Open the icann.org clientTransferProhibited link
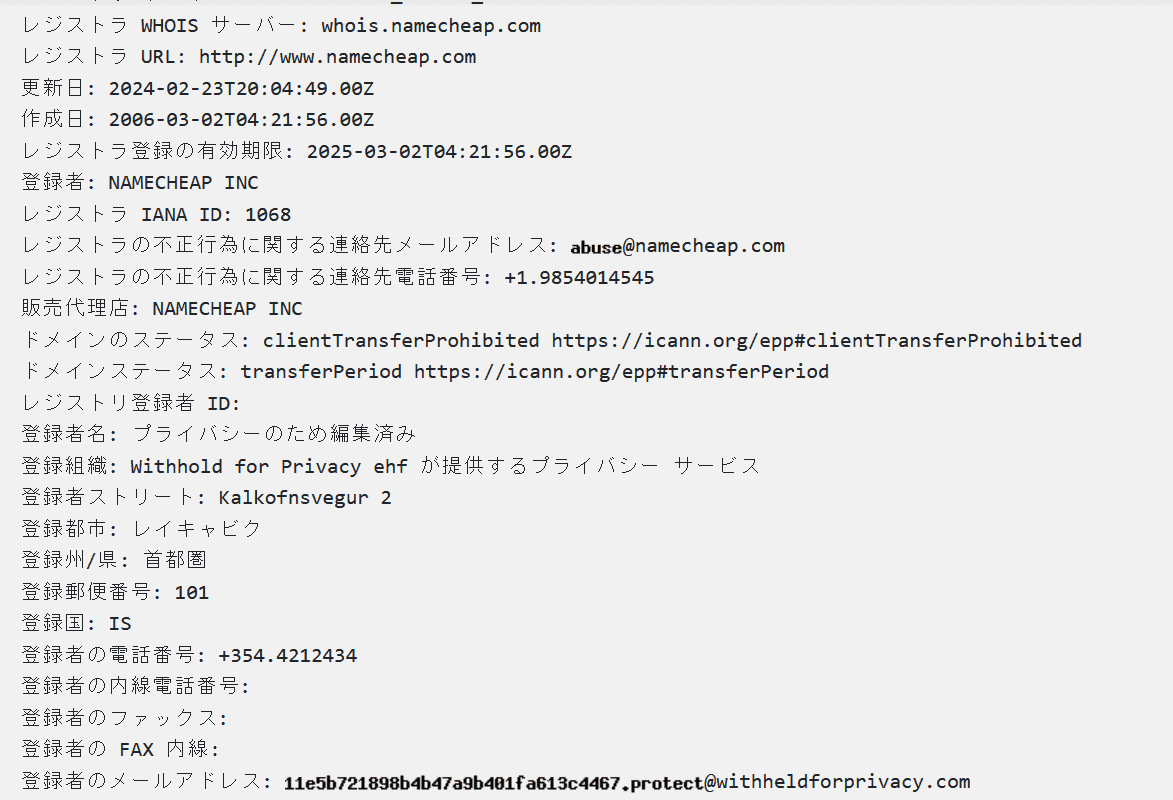The height and width of the screenshot is (800, 1173). 816,341
